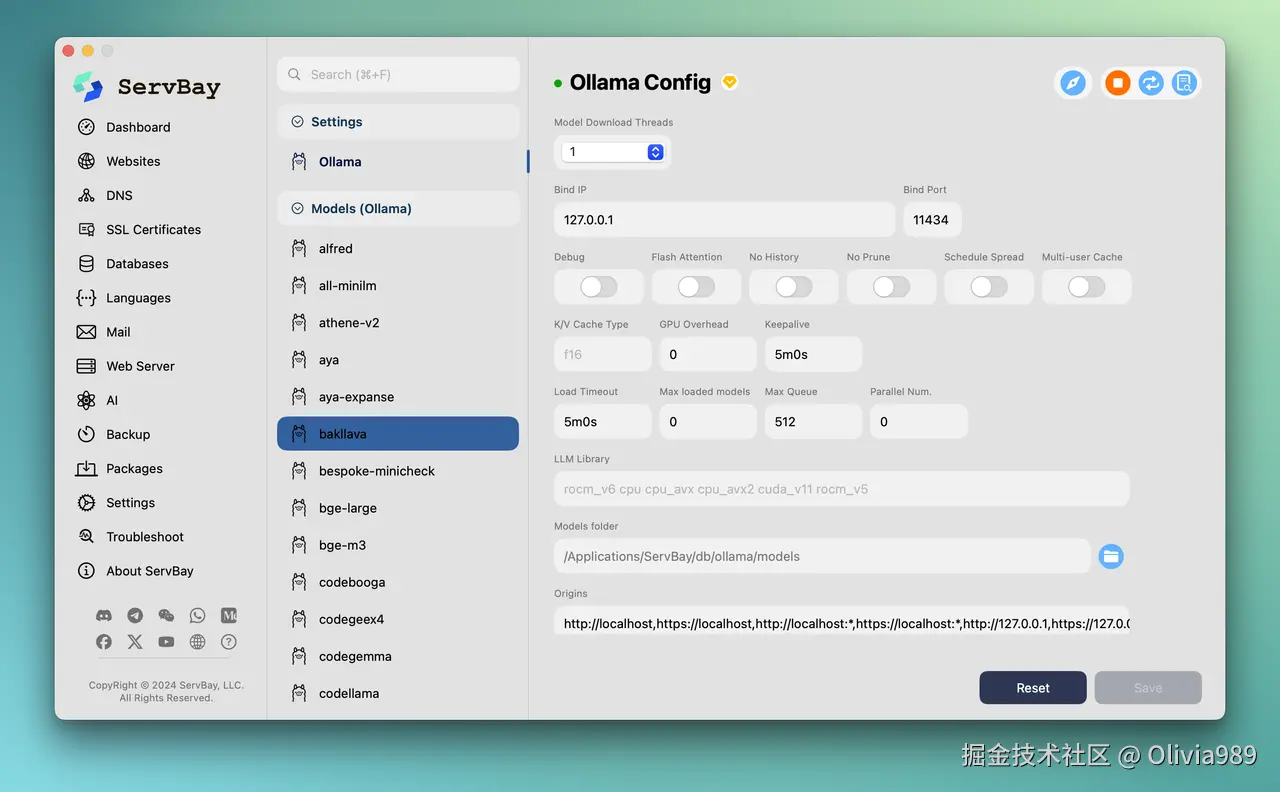Collapse the Settings section chevron
The height and width of the screenshot is (792, 1280).
[297, 122]
